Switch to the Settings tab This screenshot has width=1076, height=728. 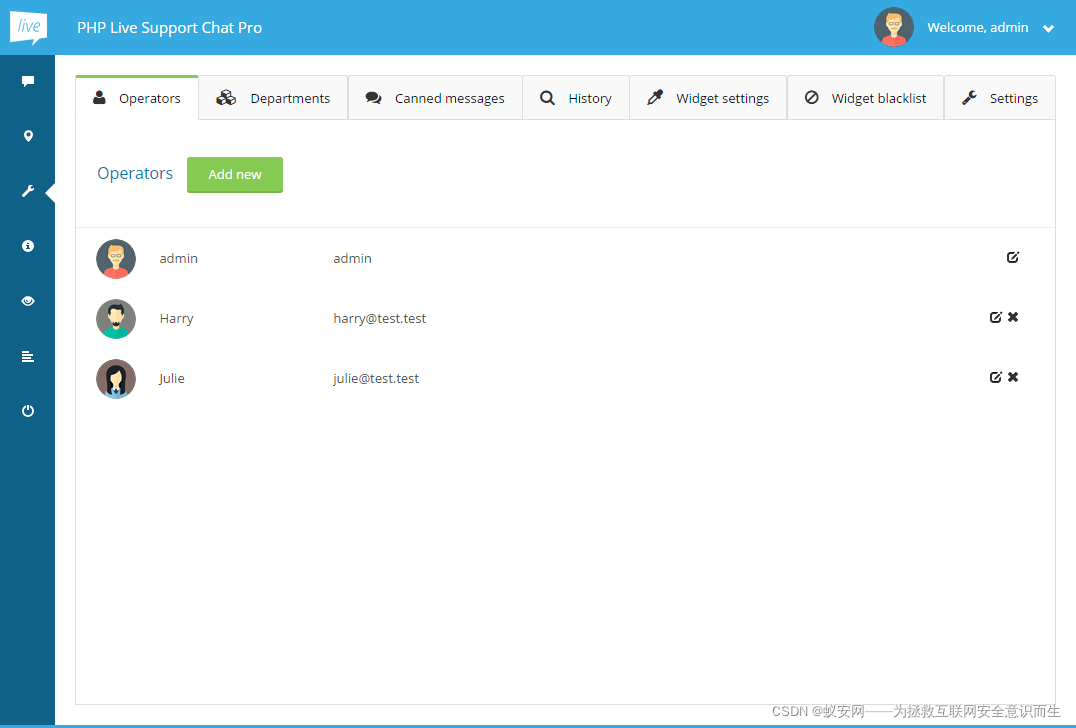point(1000,98)
